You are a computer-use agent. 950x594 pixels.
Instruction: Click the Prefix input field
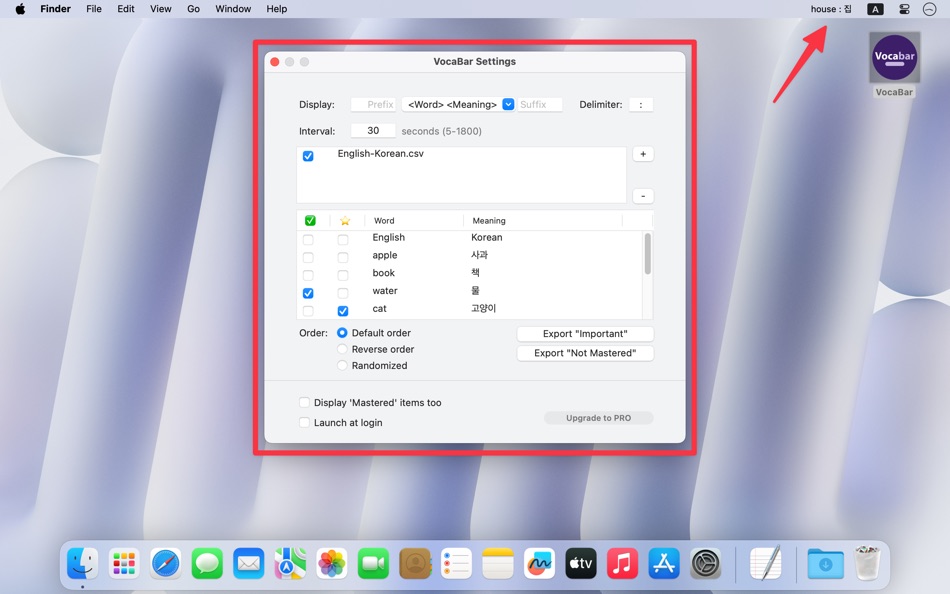pos(373,104)
